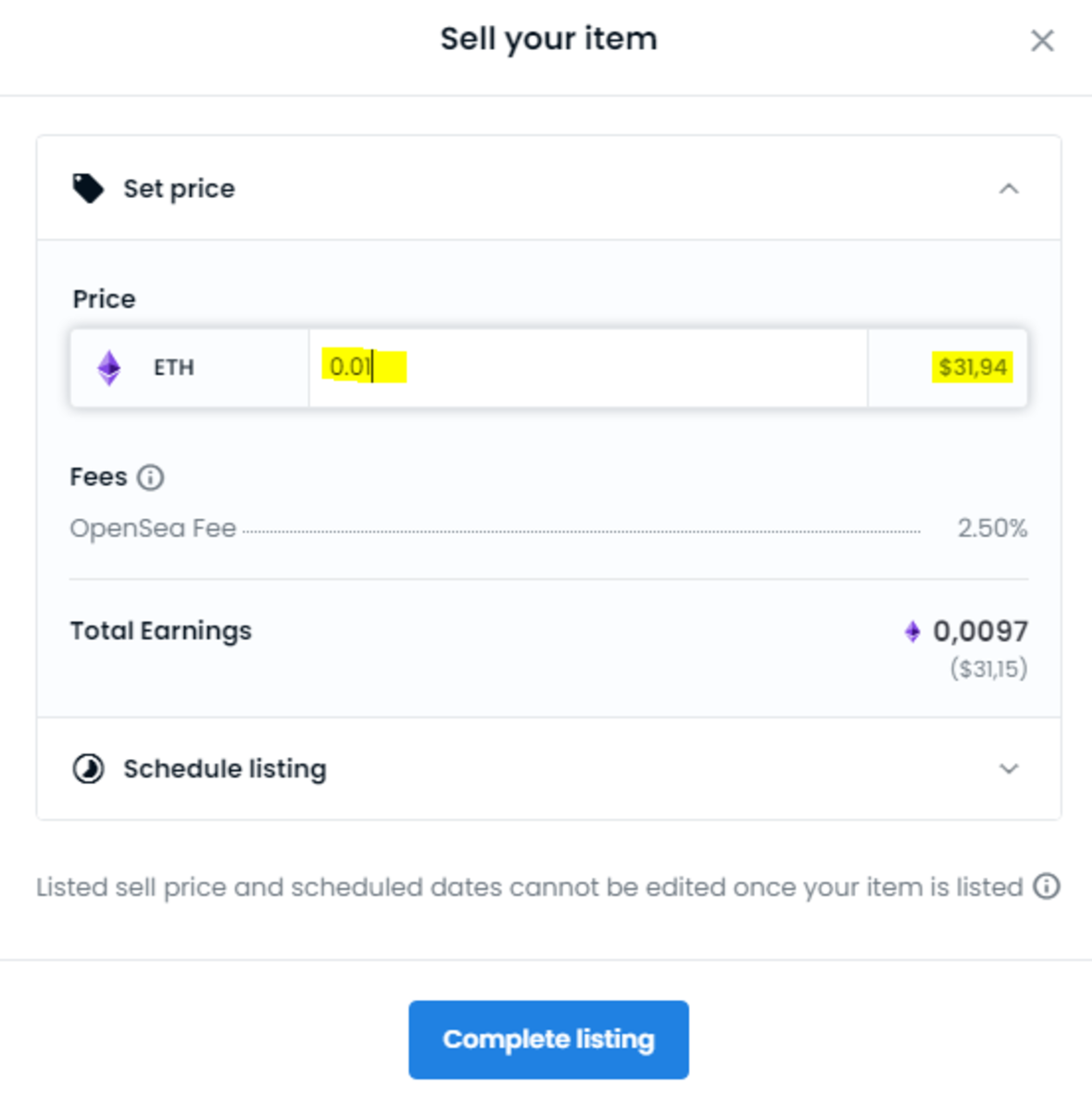The image size is (1092, 1111).
Task: Click the Total Earnings value 0,0097
Action: tap(980, 630)
